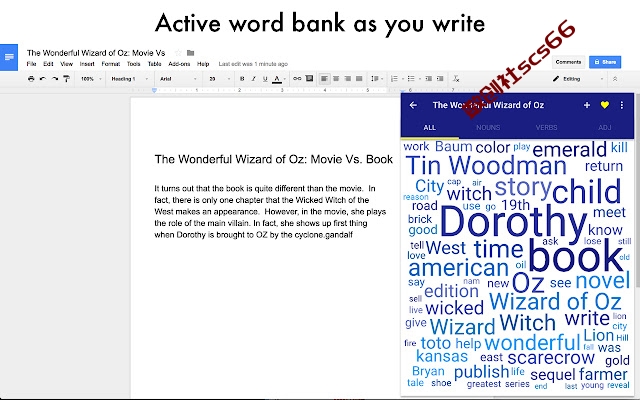This screenshot has width=640, height=400.
Task: Click the word book in the cloud
Action: (x=576, y=256)
